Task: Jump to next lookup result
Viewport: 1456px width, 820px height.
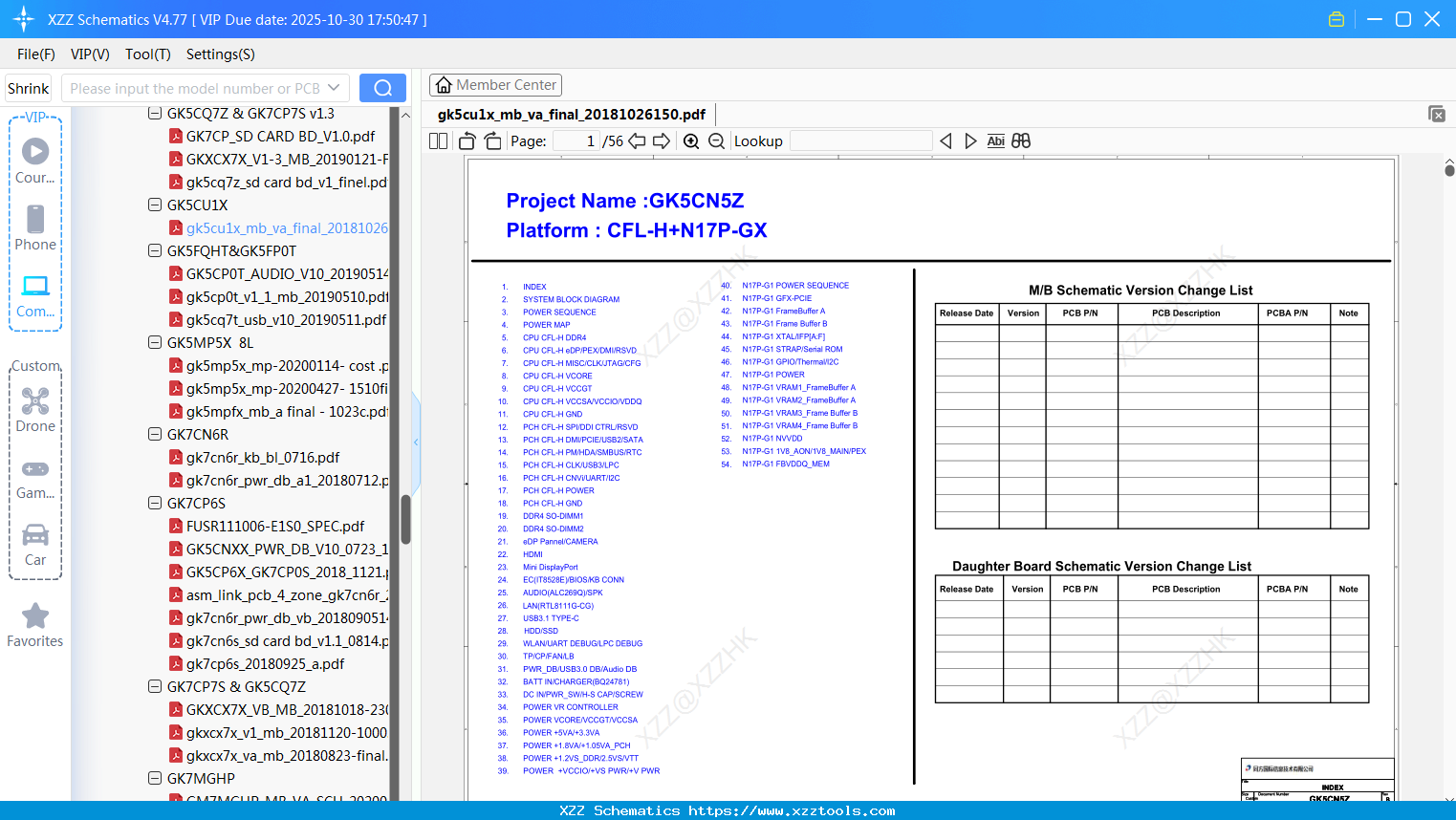Action: [x=970, y=141]
